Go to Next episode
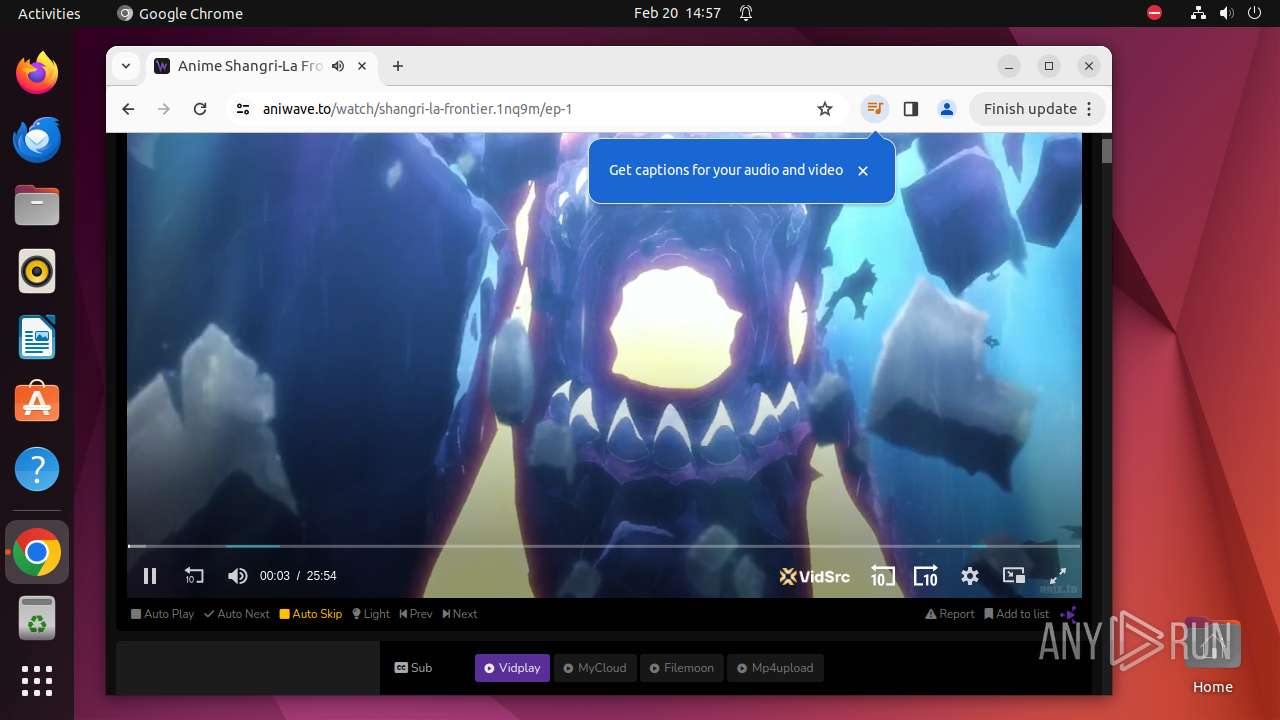The width and height of the screenshot is (1280, 720). 460,614
